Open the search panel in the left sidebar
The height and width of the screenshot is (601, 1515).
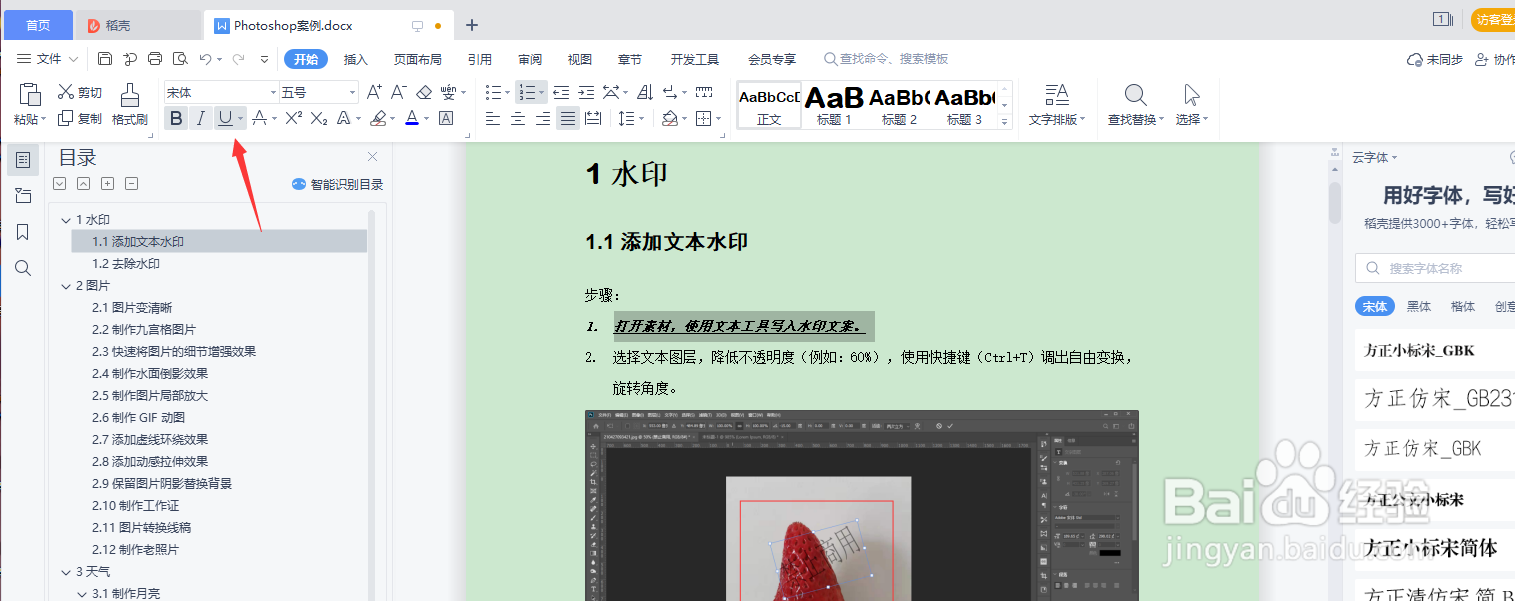click(x=22, y=267)
